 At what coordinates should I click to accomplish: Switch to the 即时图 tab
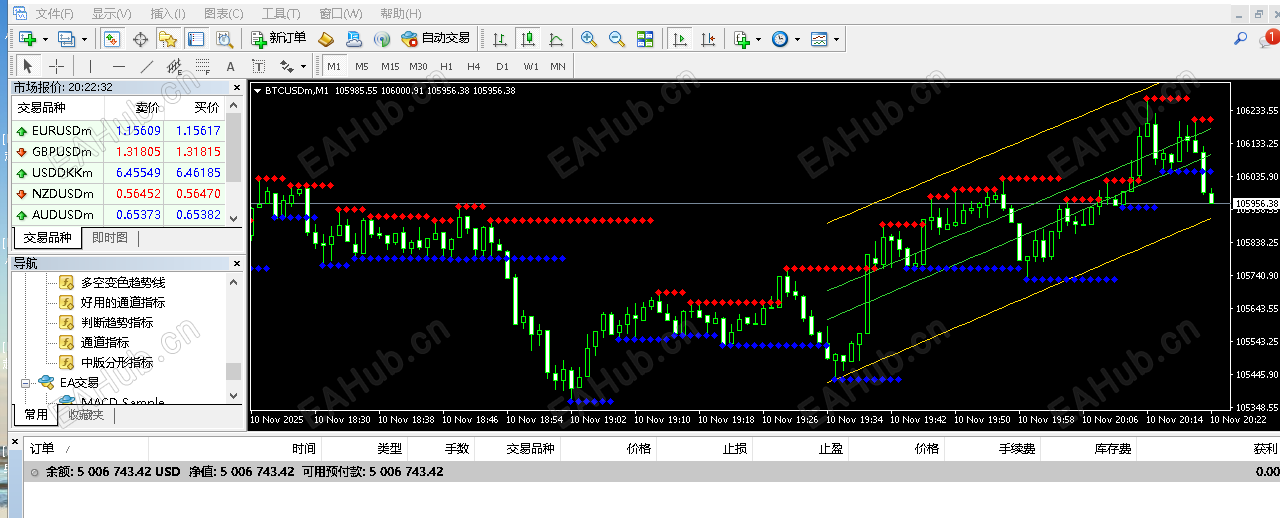pyautogui.click(x=109, y=238)
